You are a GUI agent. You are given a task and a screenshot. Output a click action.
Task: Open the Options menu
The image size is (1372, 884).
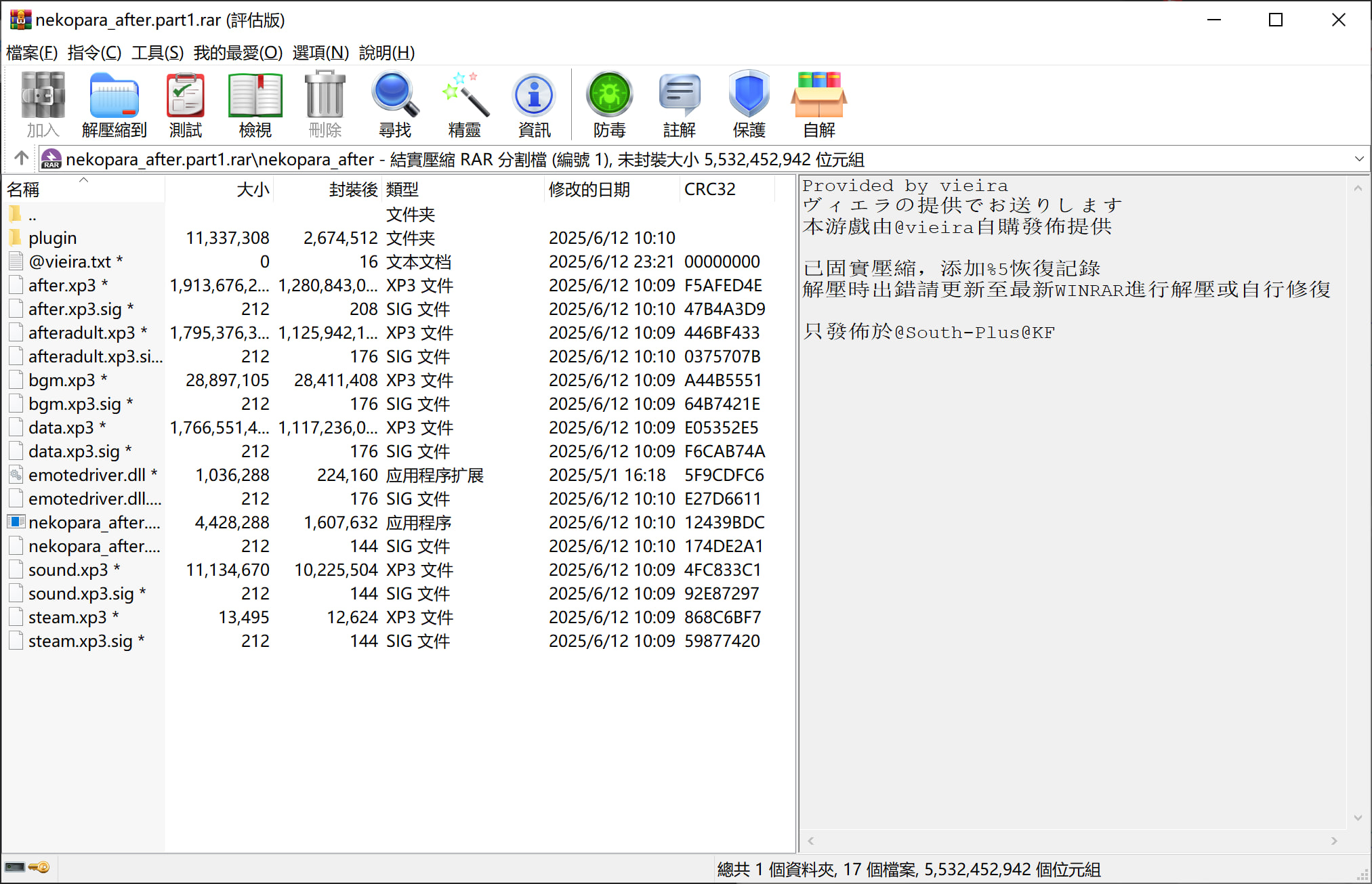click(320, 53)
